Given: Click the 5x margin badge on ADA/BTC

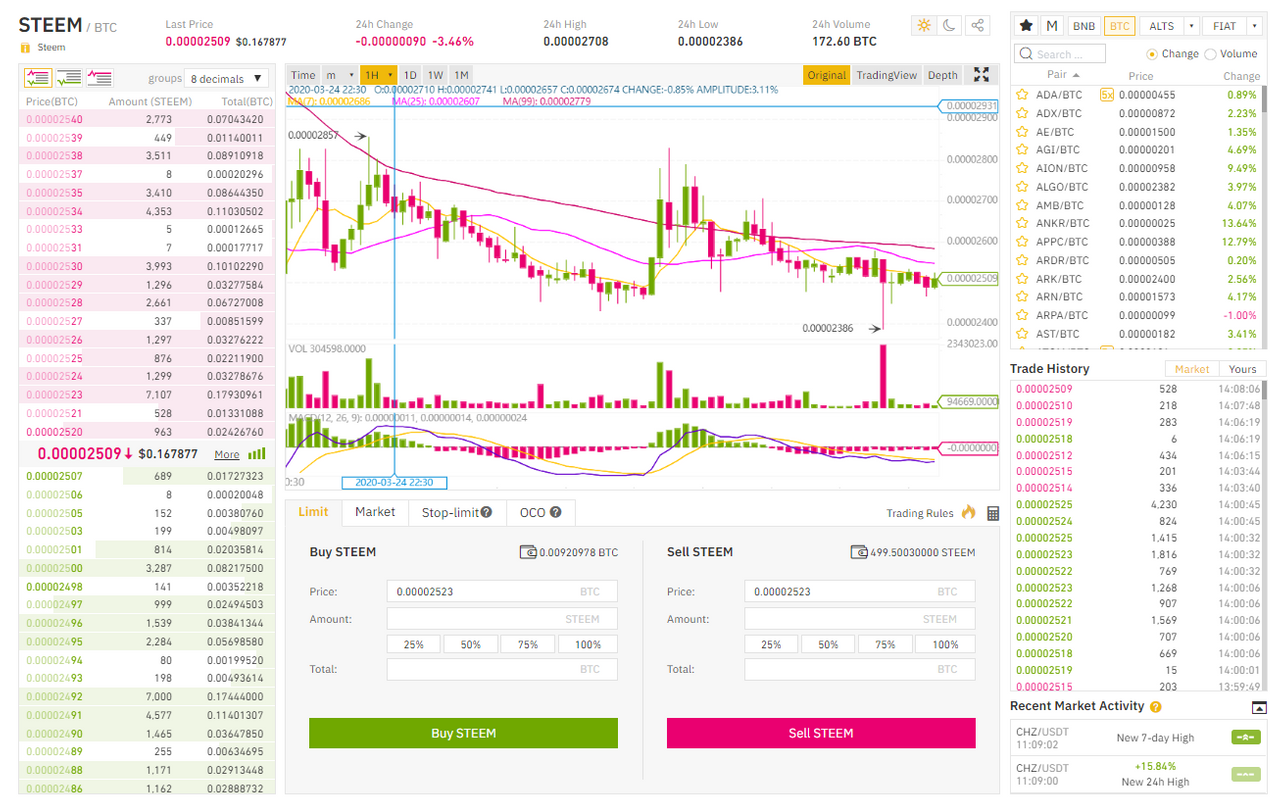Looking at the screenshot, I should tap(1106, 95).
